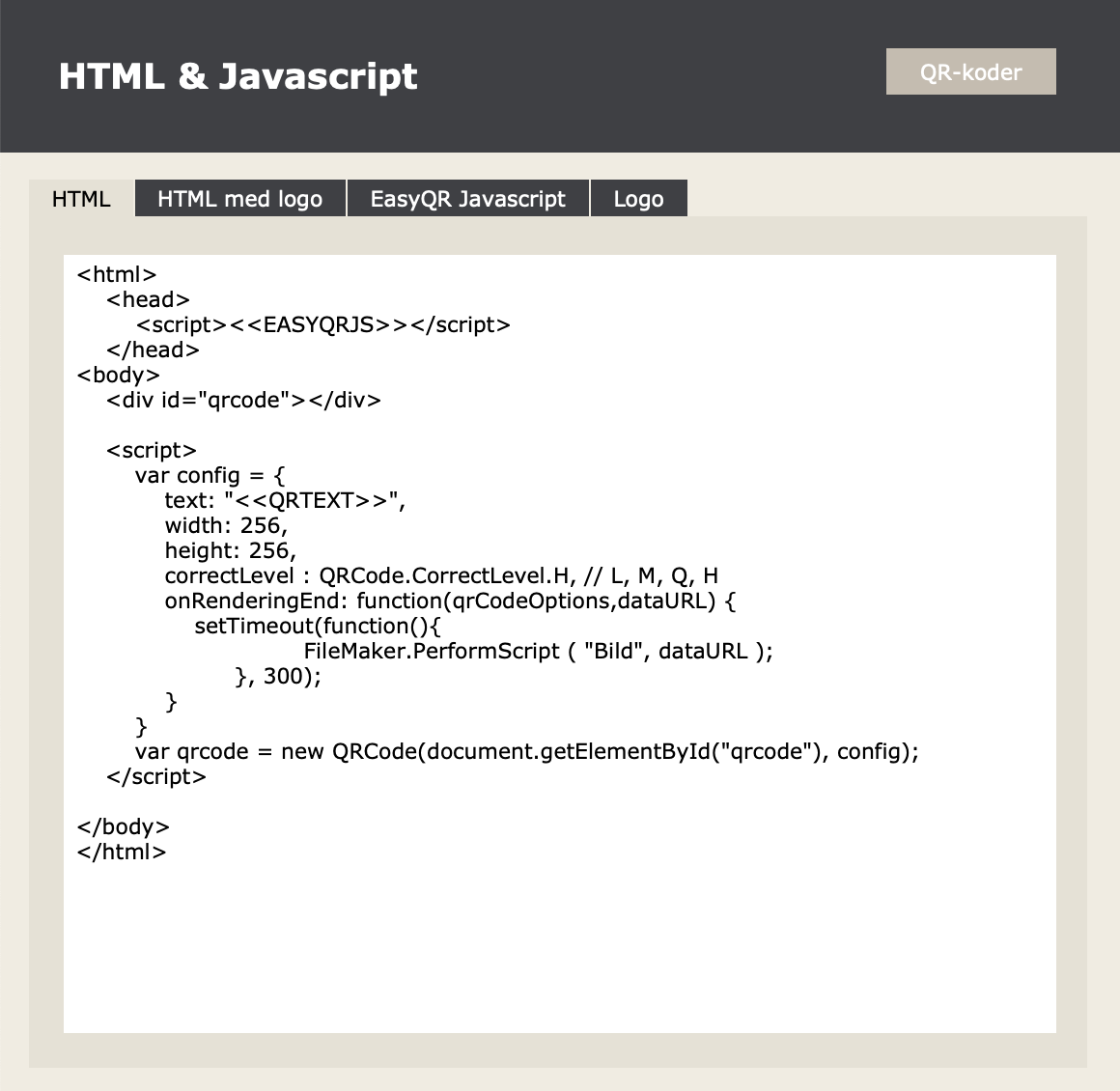This screenshot has height=1091, width=1120.
Task: Click the QR-koder button
Action: (x=970, y=71)
